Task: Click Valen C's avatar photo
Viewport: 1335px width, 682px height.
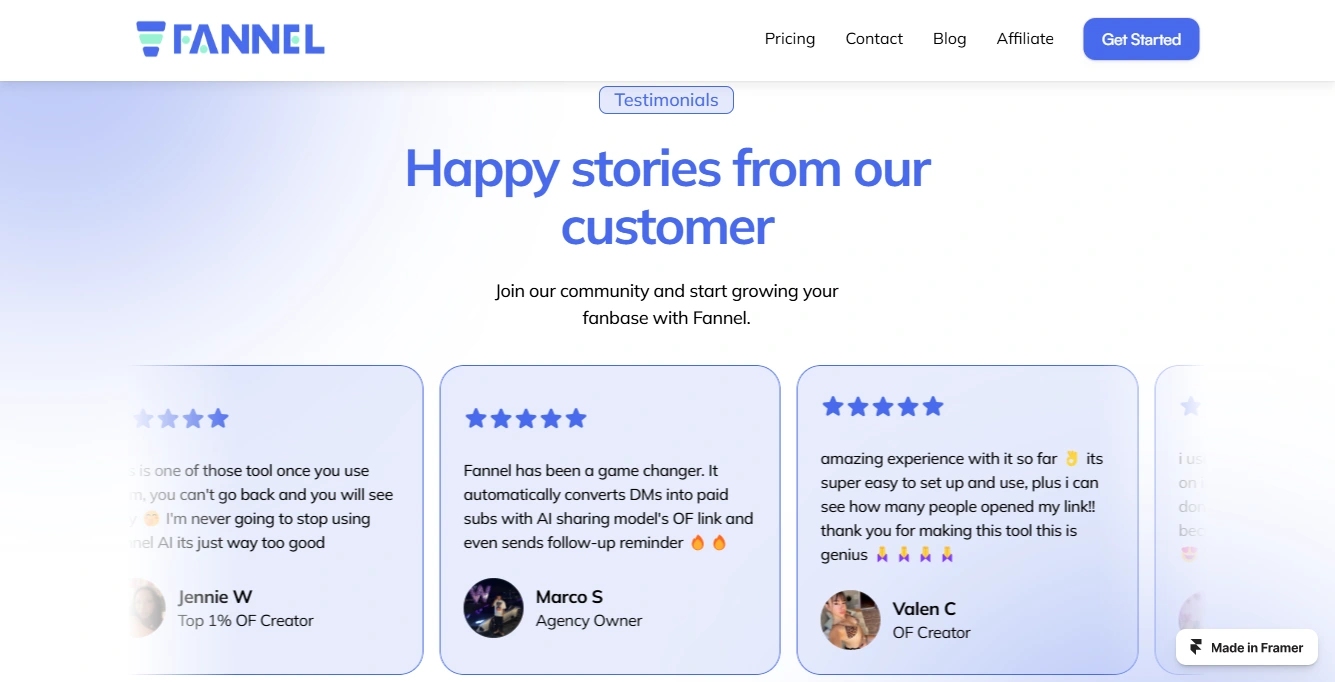Action: (x=850, y=620)
